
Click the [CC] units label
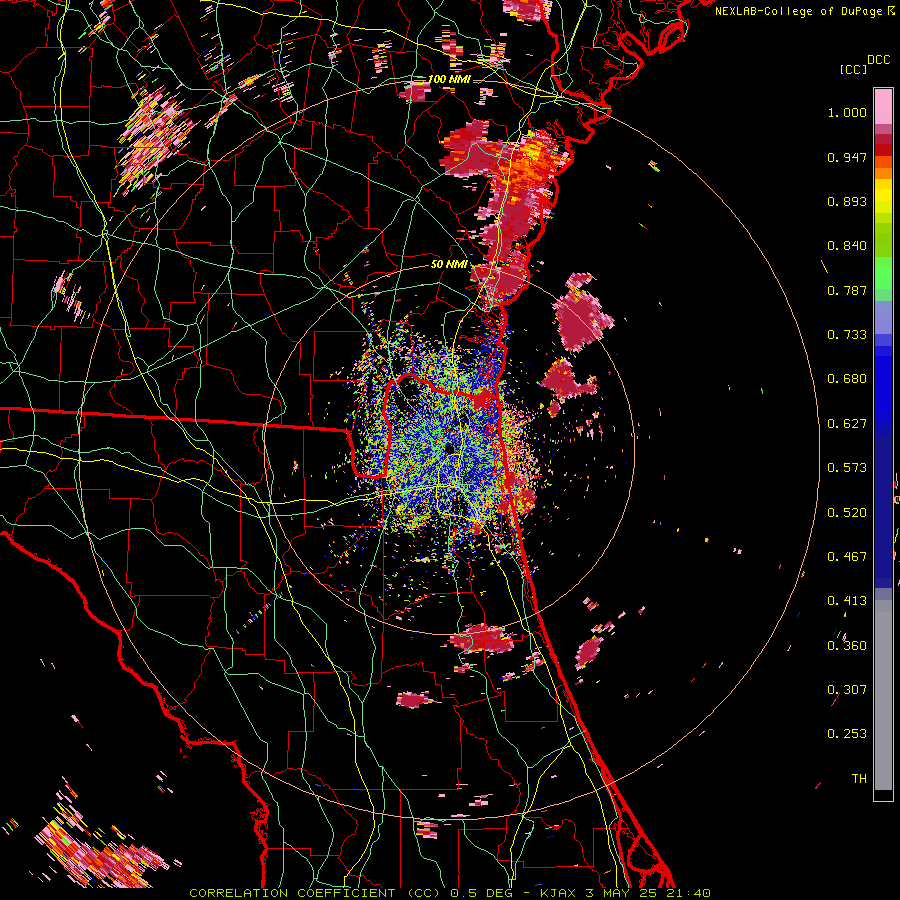(853, 69)
